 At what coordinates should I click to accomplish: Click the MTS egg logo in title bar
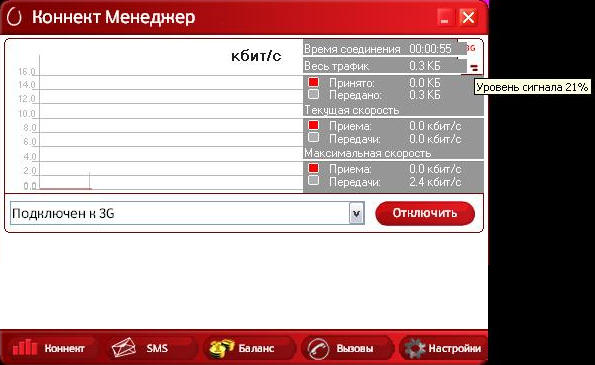coord(14,17)
